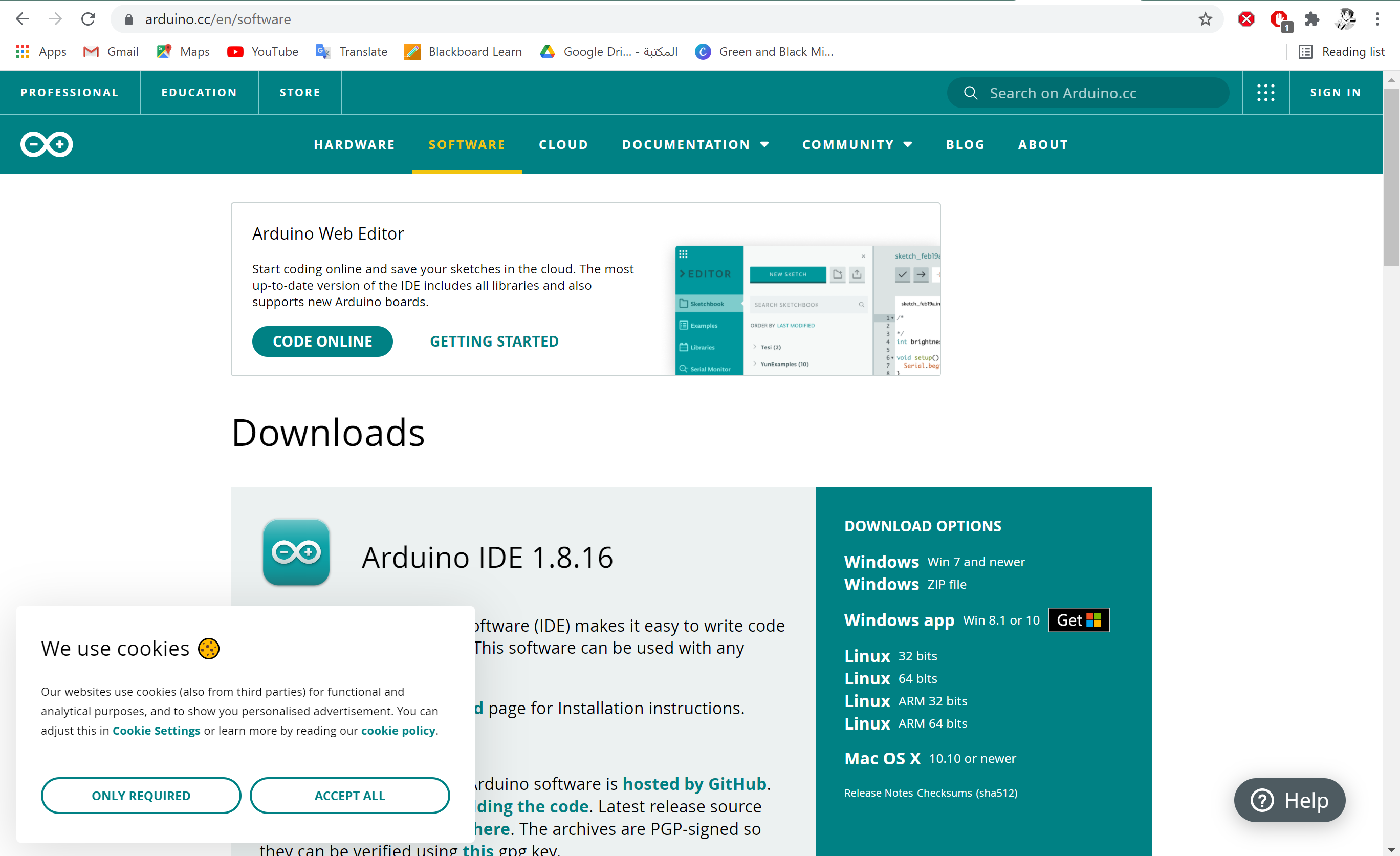Open the Blackboard Learn bookmark

coord(463,52)
